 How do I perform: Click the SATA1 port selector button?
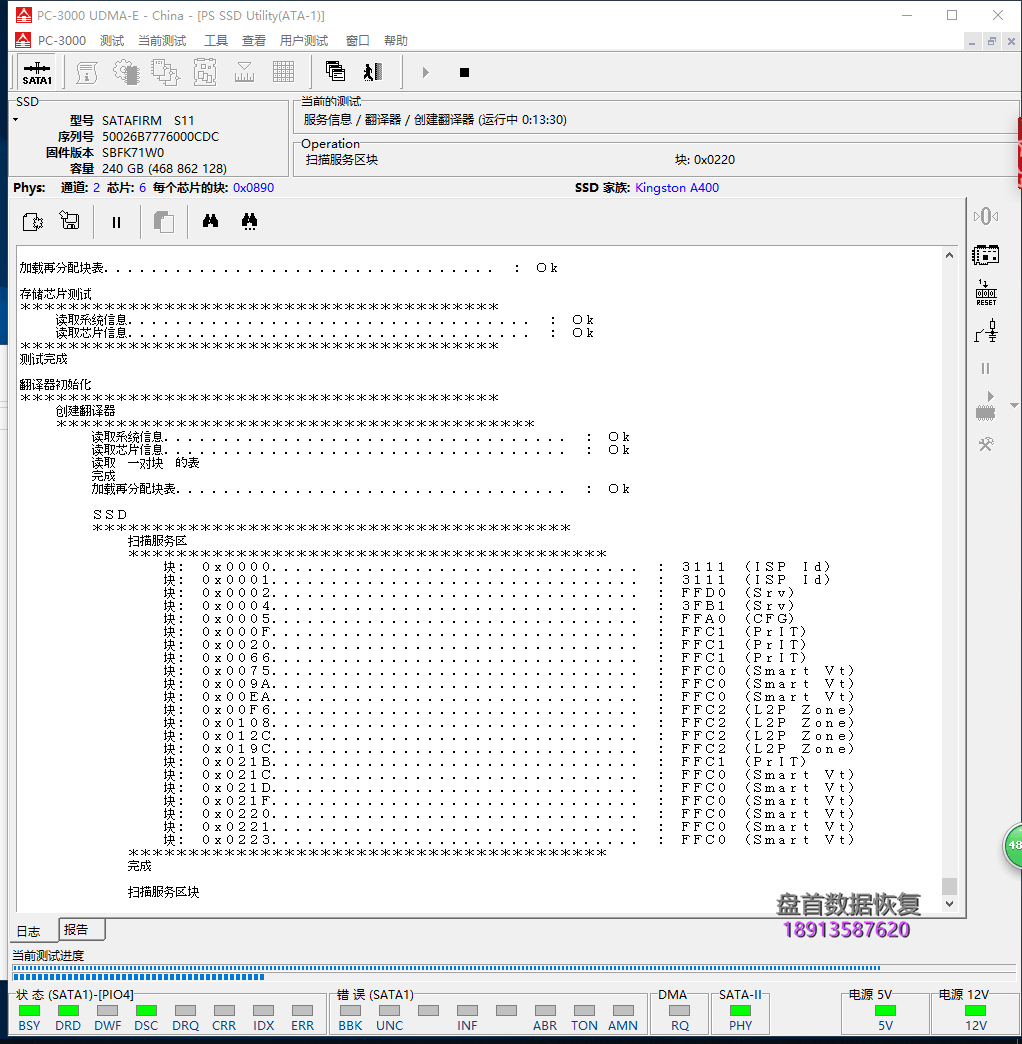[37, 73]
